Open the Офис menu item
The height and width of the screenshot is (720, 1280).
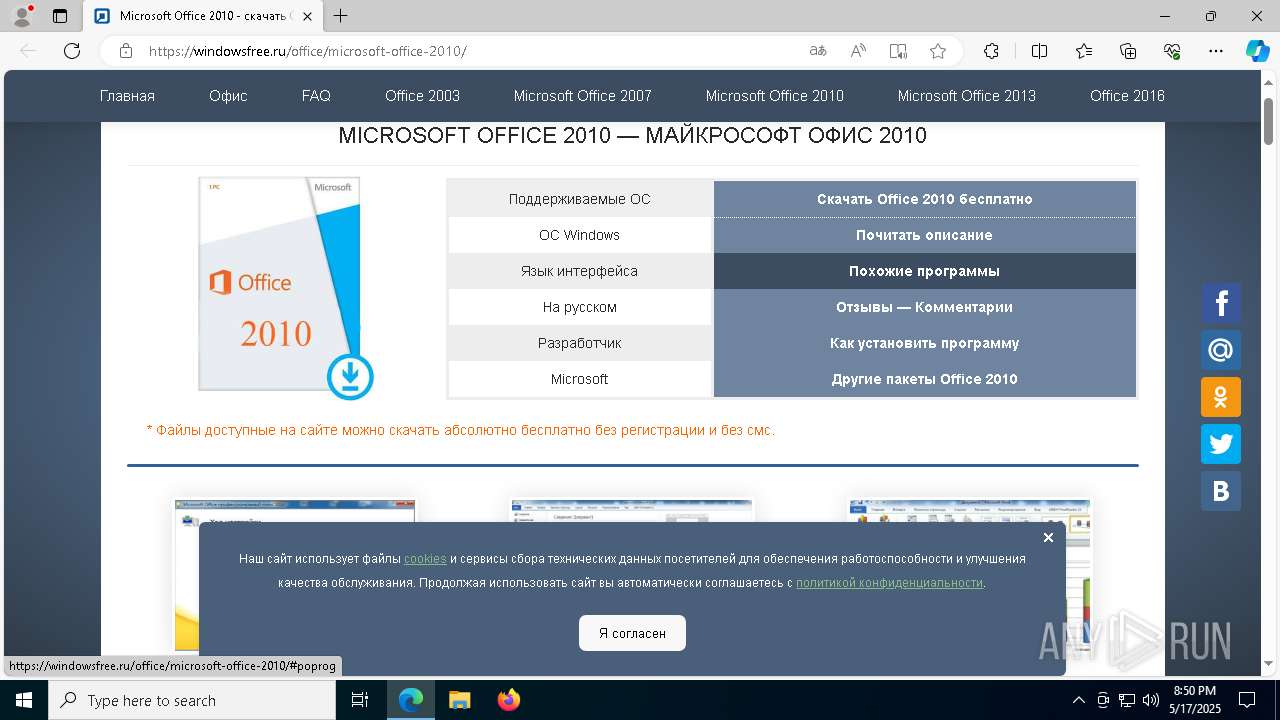pos(228,96)
